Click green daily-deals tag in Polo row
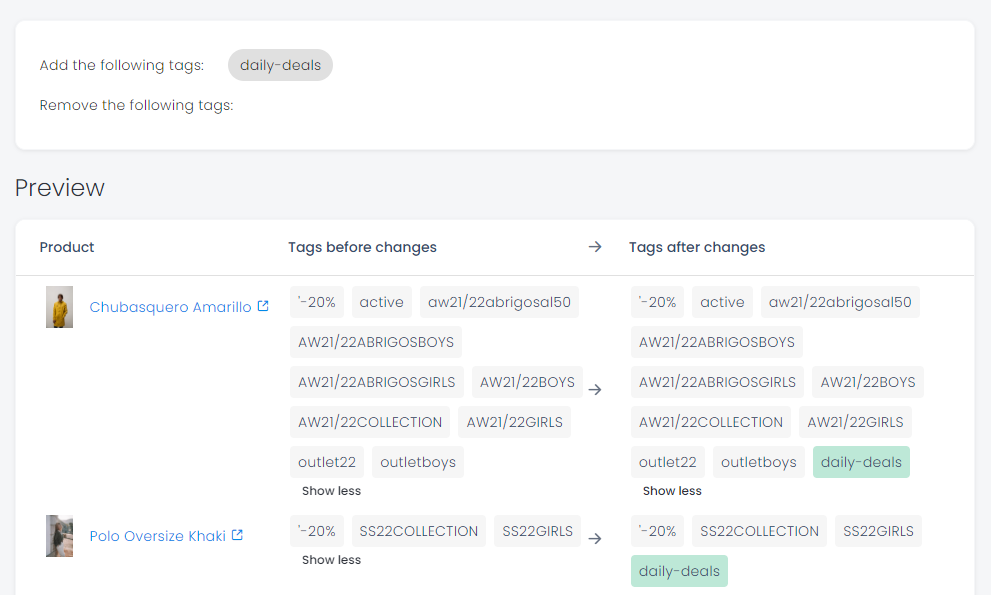The width and height of the screenshot is (991, 595). coord(679,571)
